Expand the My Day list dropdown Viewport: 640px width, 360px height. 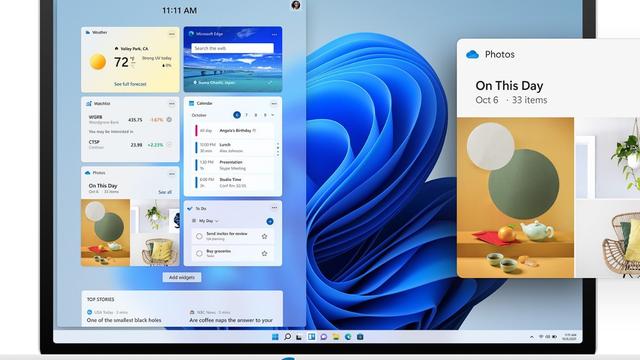click(217, 221)
